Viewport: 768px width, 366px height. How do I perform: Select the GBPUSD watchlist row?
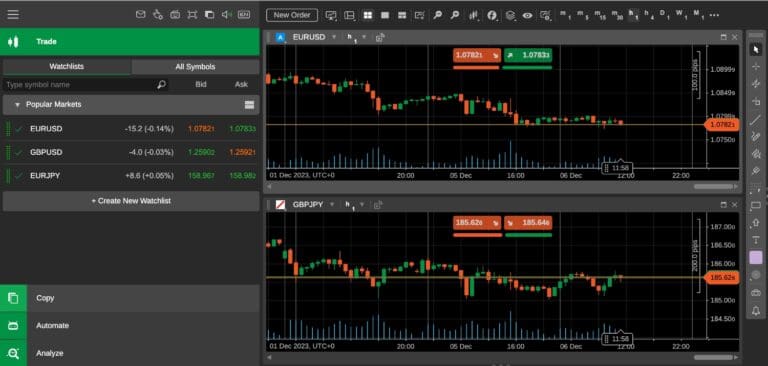(x=131, y=152)
